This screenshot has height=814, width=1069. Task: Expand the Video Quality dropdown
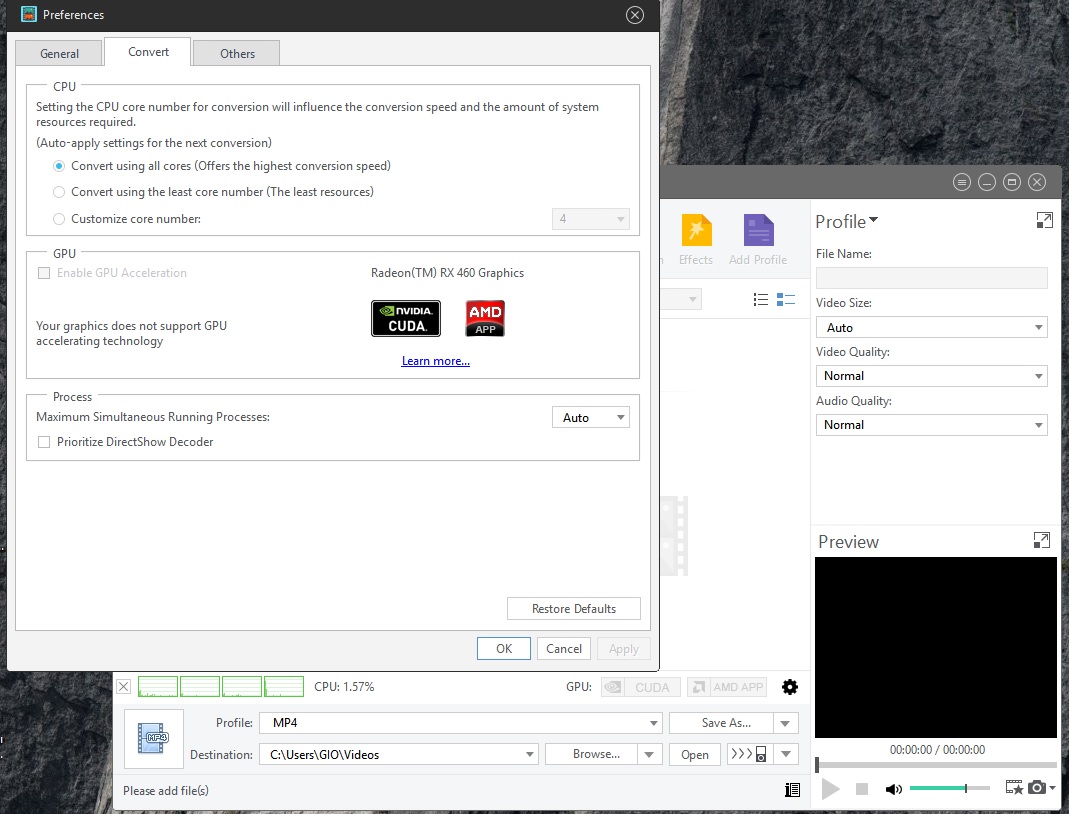tap(931, 376)
